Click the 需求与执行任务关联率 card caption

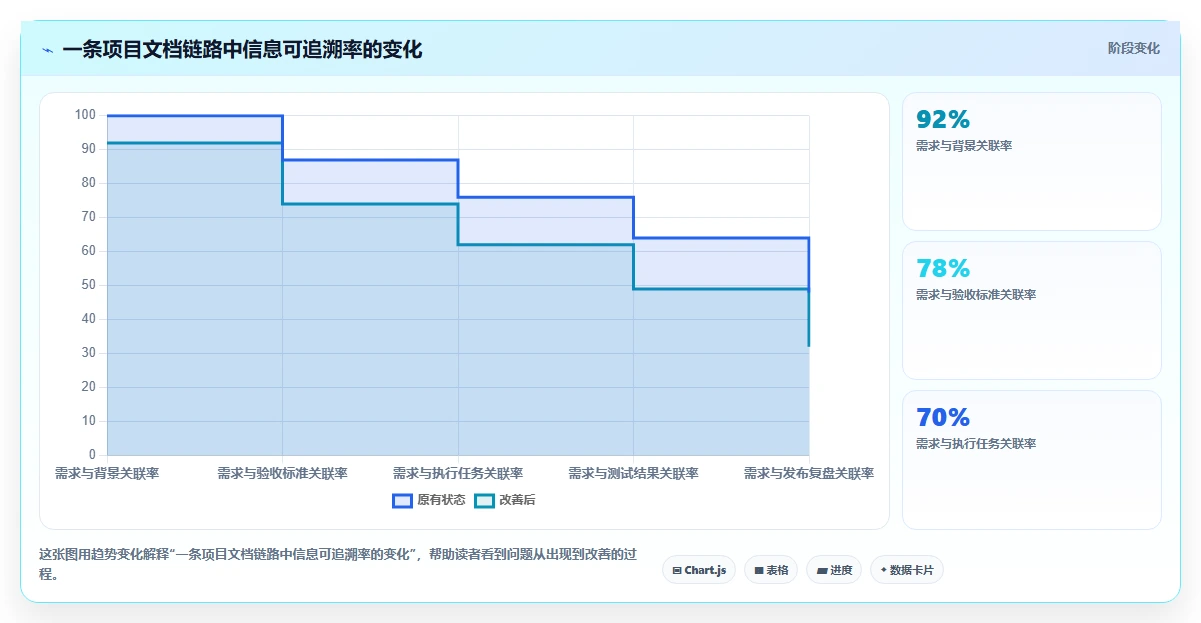point(976,444)
